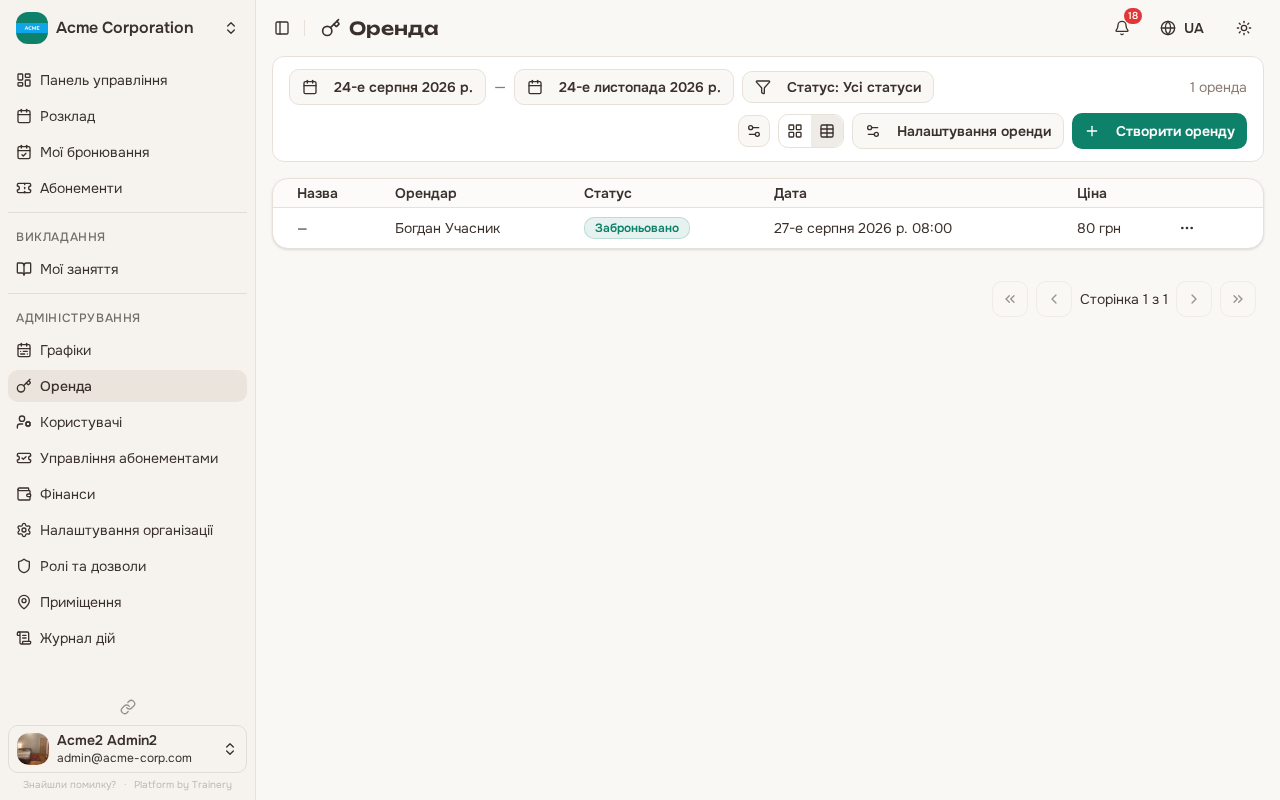This screenshot has width=1280, height=800.
Task: Click the Знайшли помилку? link
Action: 70,785
